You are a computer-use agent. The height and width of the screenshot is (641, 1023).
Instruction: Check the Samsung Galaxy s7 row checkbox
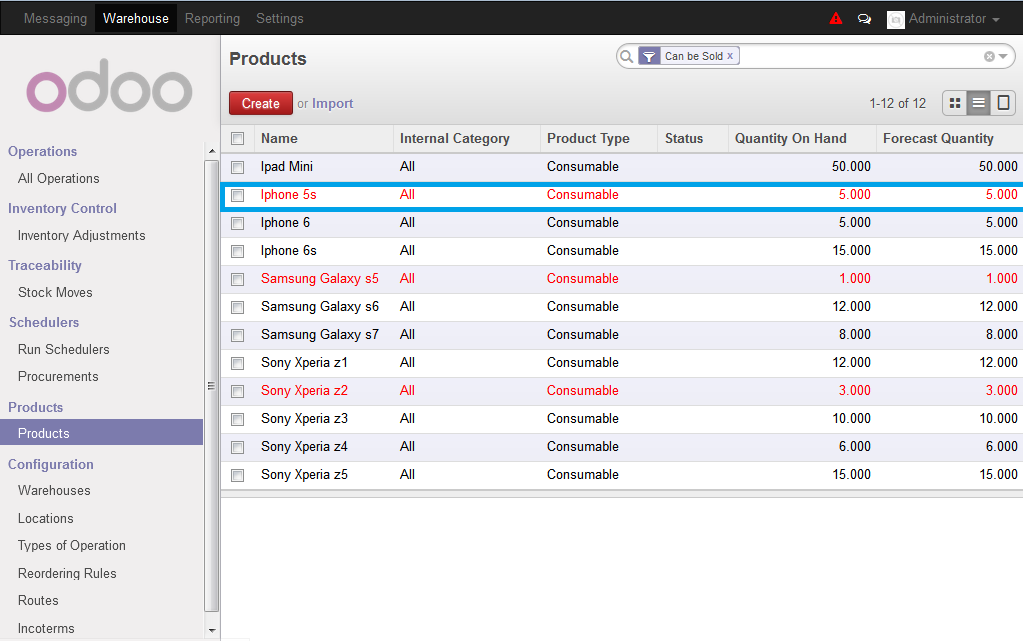coord(237,335)
